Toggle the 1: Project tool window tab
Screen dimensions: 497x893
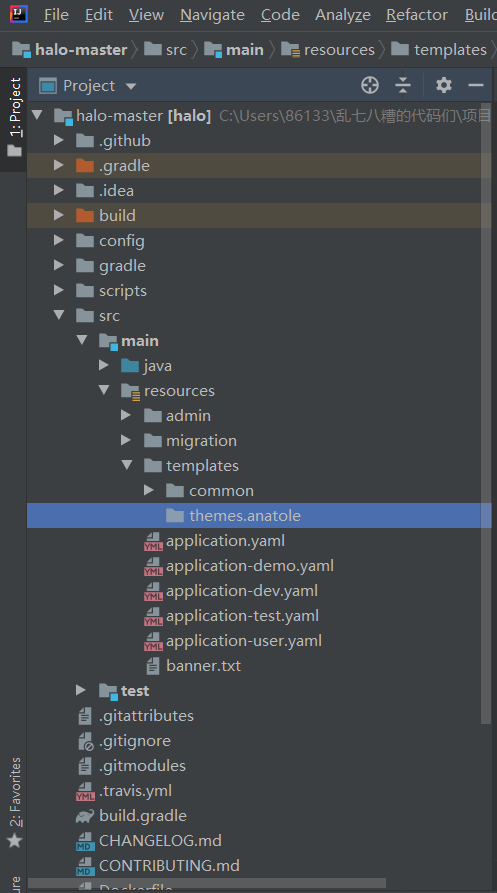click(14, 118)
